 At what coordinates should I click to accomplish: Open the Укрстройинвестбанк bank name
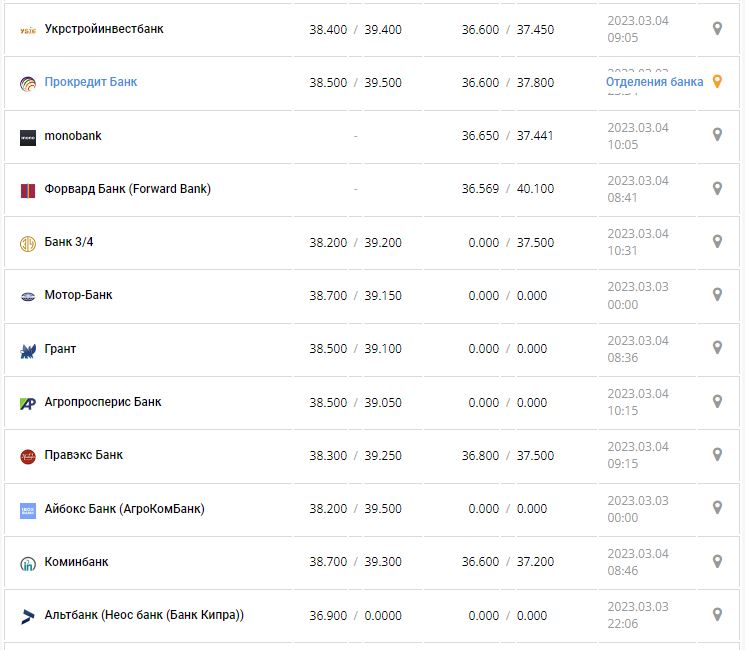(104, 29)
